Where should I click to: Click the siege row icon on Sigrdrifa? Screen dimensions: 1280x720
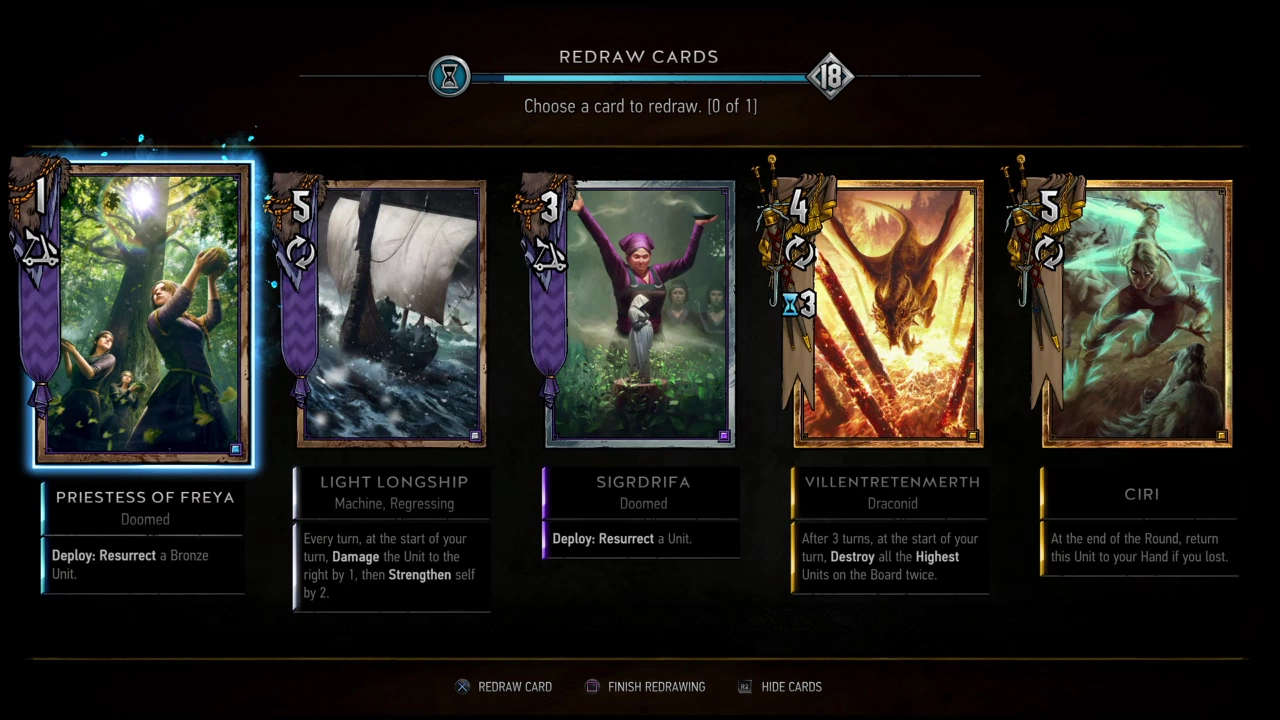[546, 257]
